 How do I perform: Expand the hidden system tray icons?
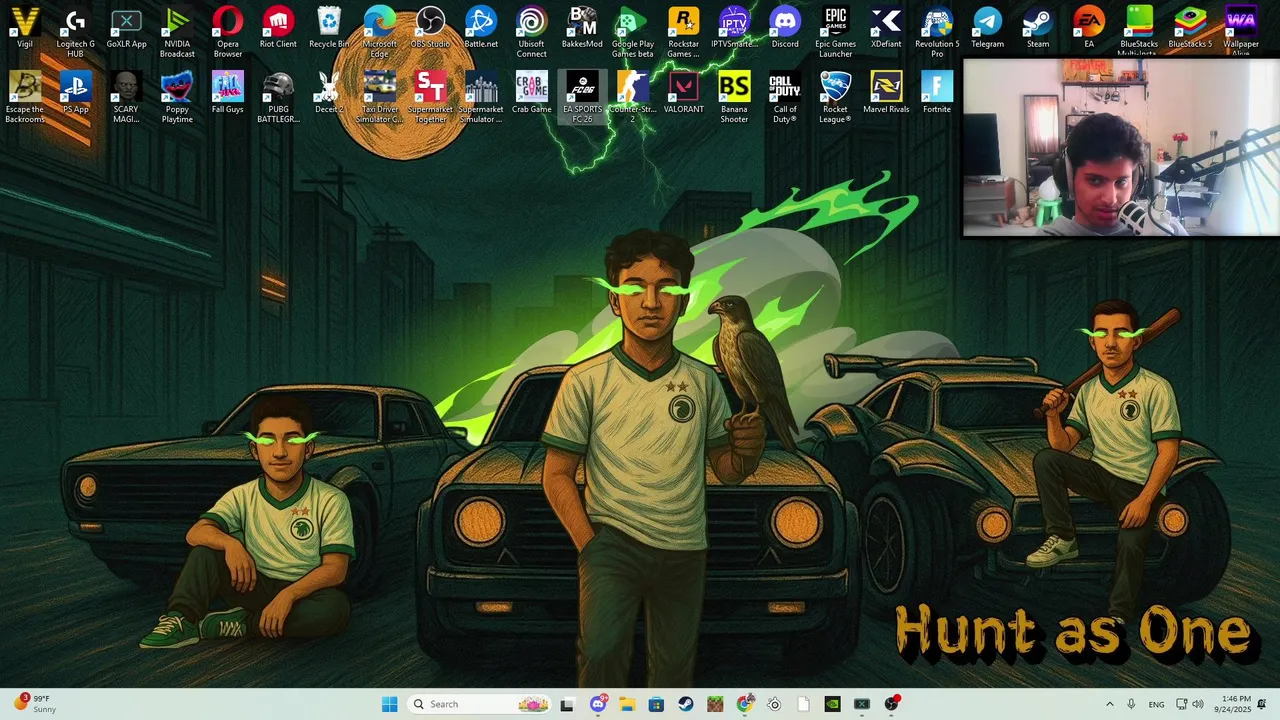[x=1109, y=704]
